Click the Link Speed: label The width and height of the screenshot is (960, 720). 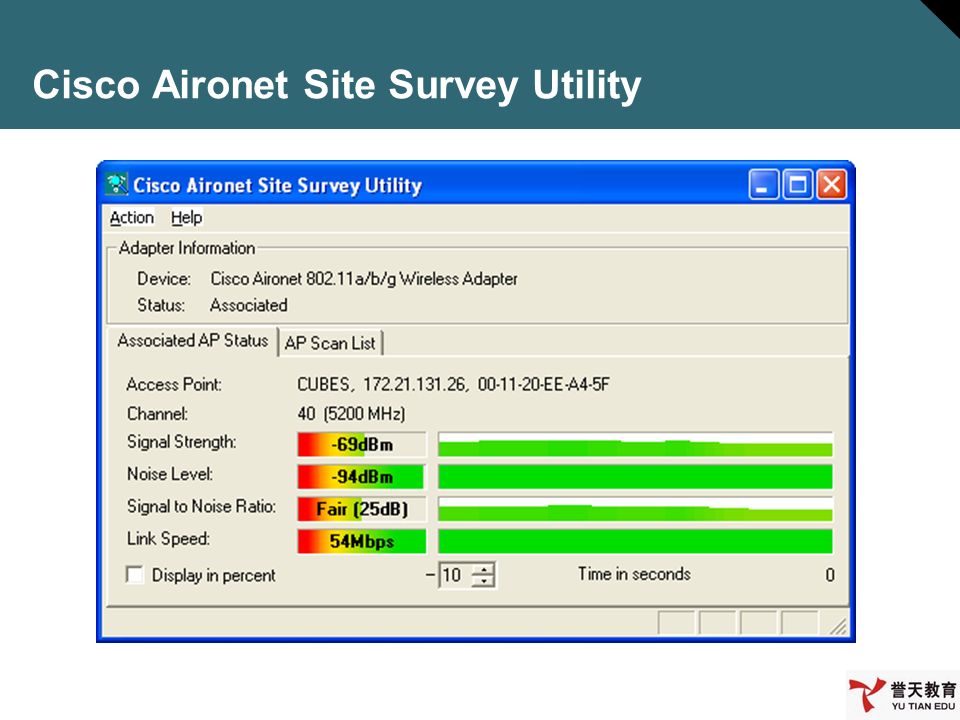(x=168, y=539)
